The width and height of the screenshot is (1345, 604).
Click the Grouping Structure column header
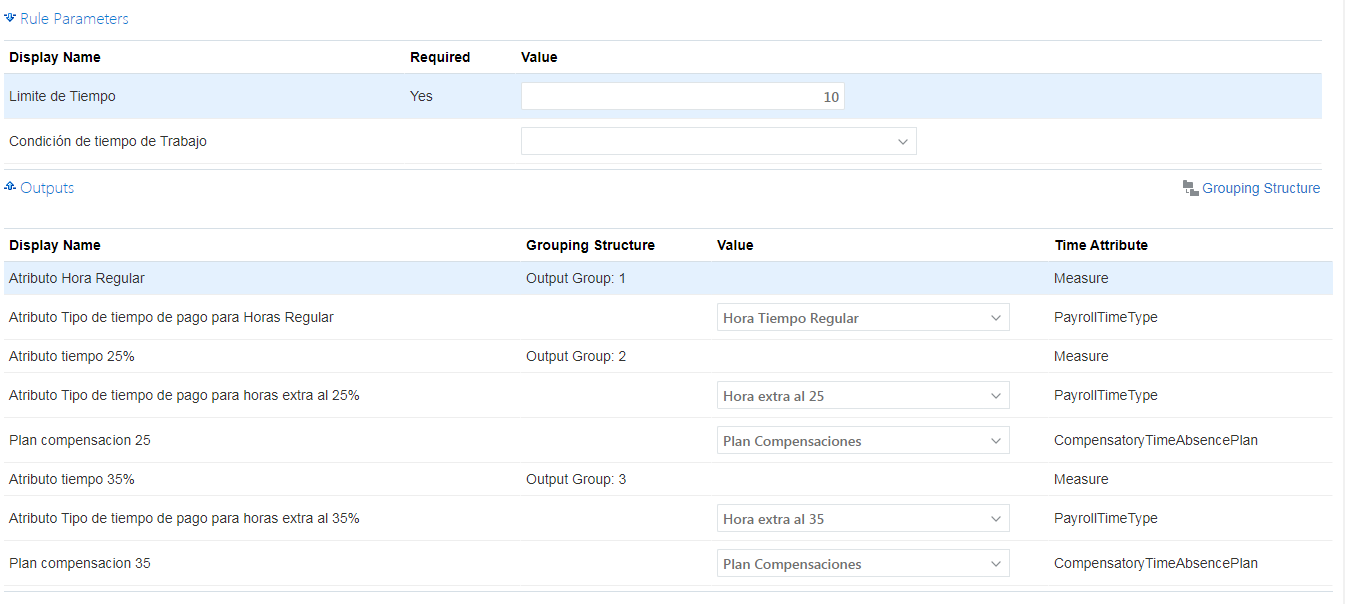pyautogui.click(x=590, y=245)
